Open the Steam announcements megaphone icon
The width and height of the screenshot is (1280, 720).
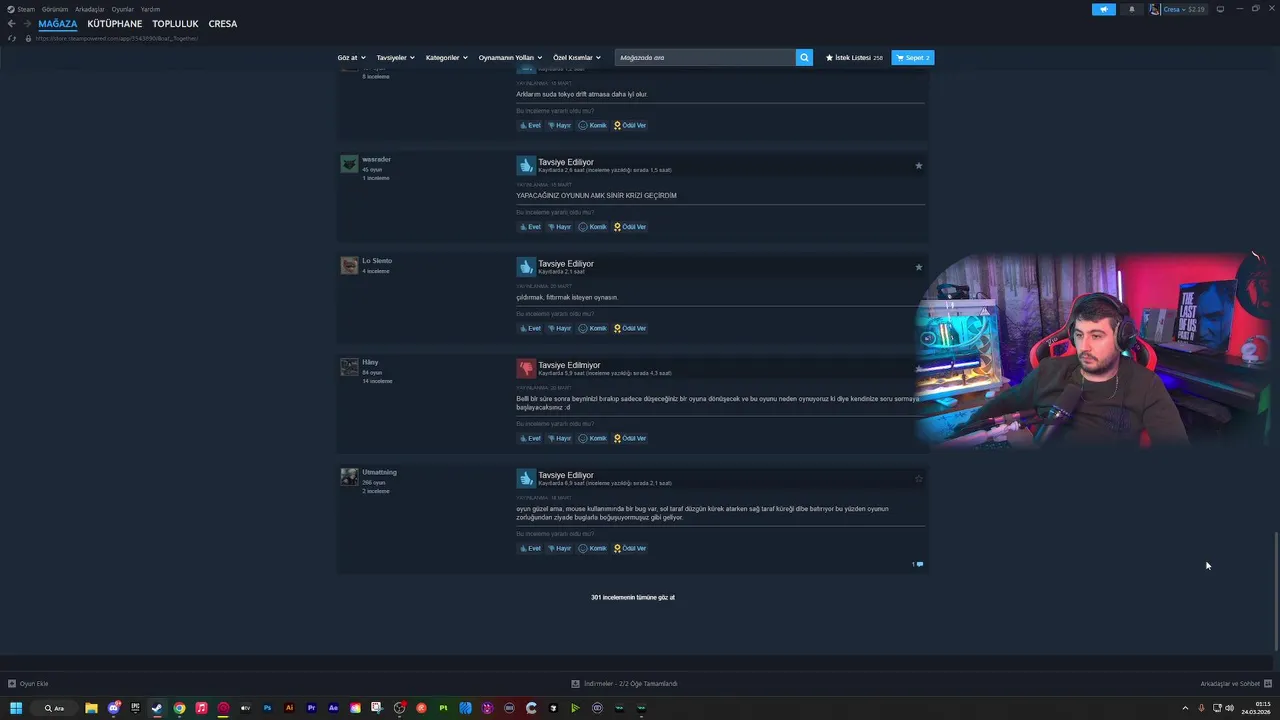(x=1103, y=9)
